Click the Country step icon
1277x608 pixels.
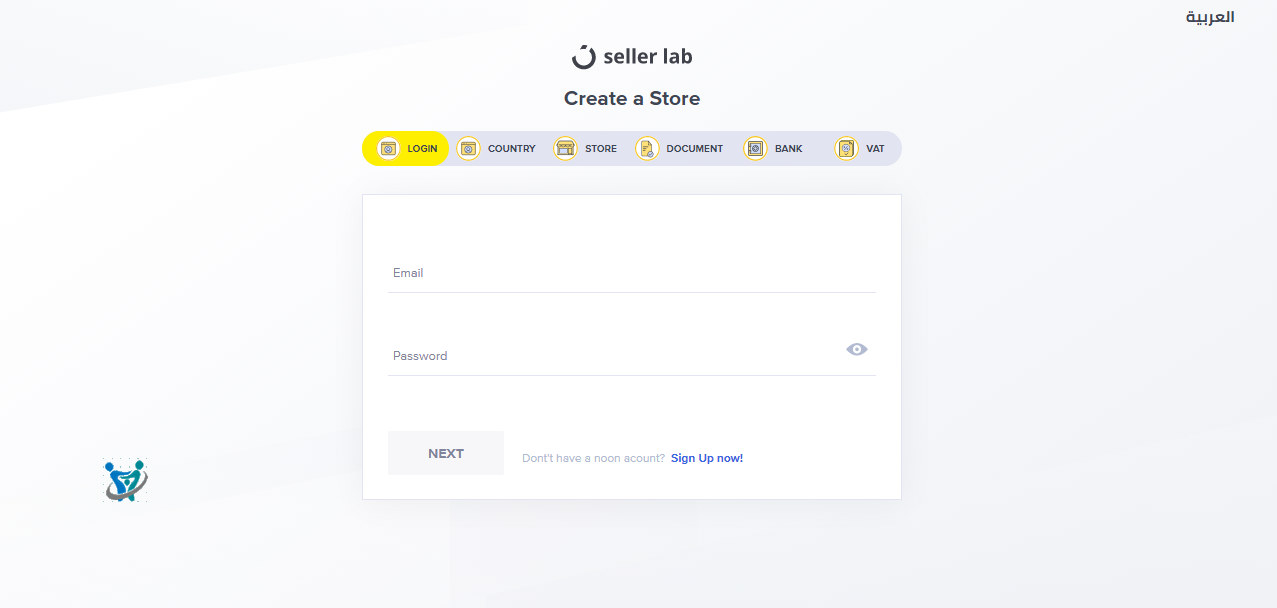coord(468,149)
